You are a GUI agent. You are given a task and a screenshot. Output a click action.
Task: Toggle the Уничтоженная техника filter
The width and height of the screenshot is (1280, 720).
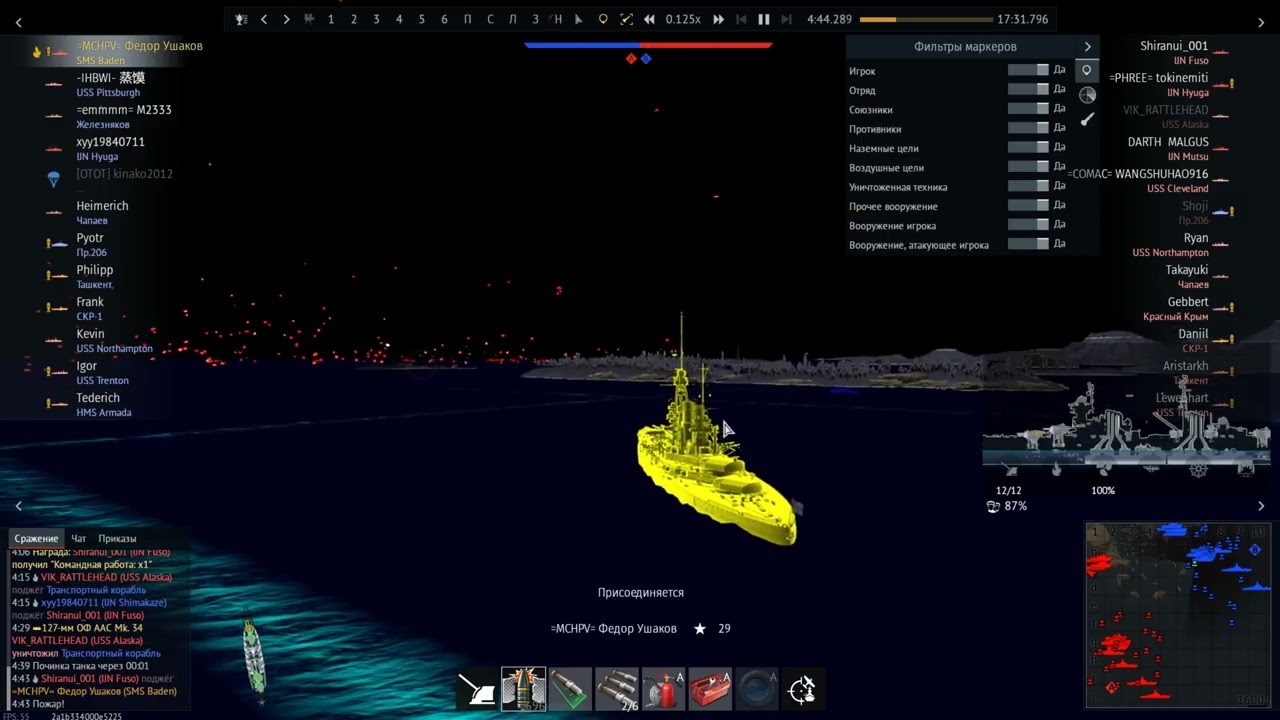pos(1028,186)
